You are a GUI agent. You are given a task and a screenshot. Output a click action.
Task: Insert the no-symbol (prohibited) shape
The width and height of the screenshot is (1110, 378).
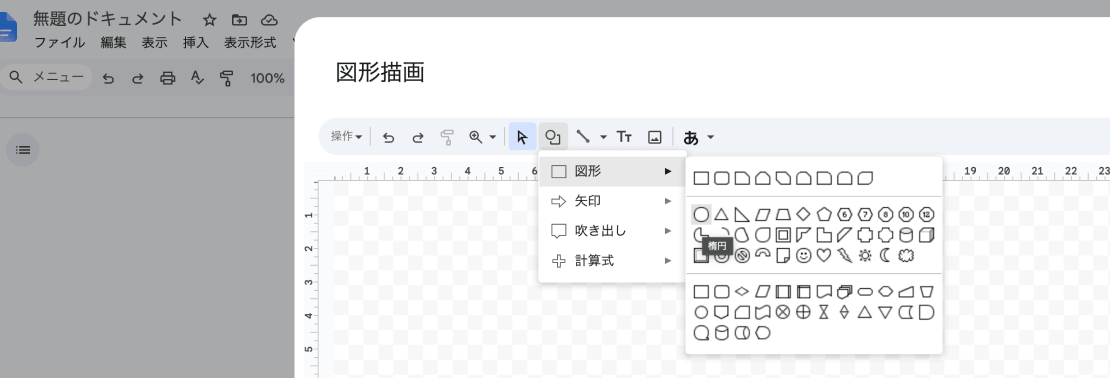click(742, 256)
